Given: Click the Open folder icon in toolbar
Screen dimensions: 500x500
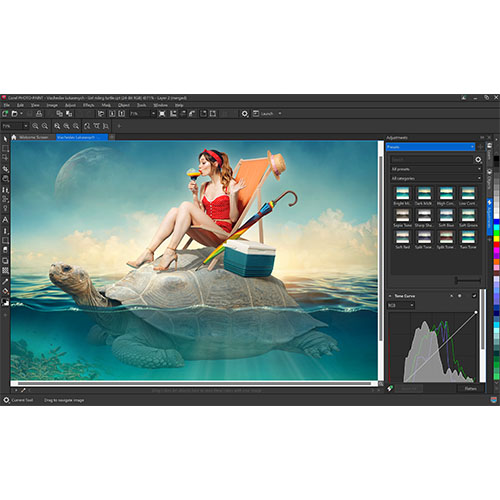Looking at the screenshot, I should [x=15, y=114].
